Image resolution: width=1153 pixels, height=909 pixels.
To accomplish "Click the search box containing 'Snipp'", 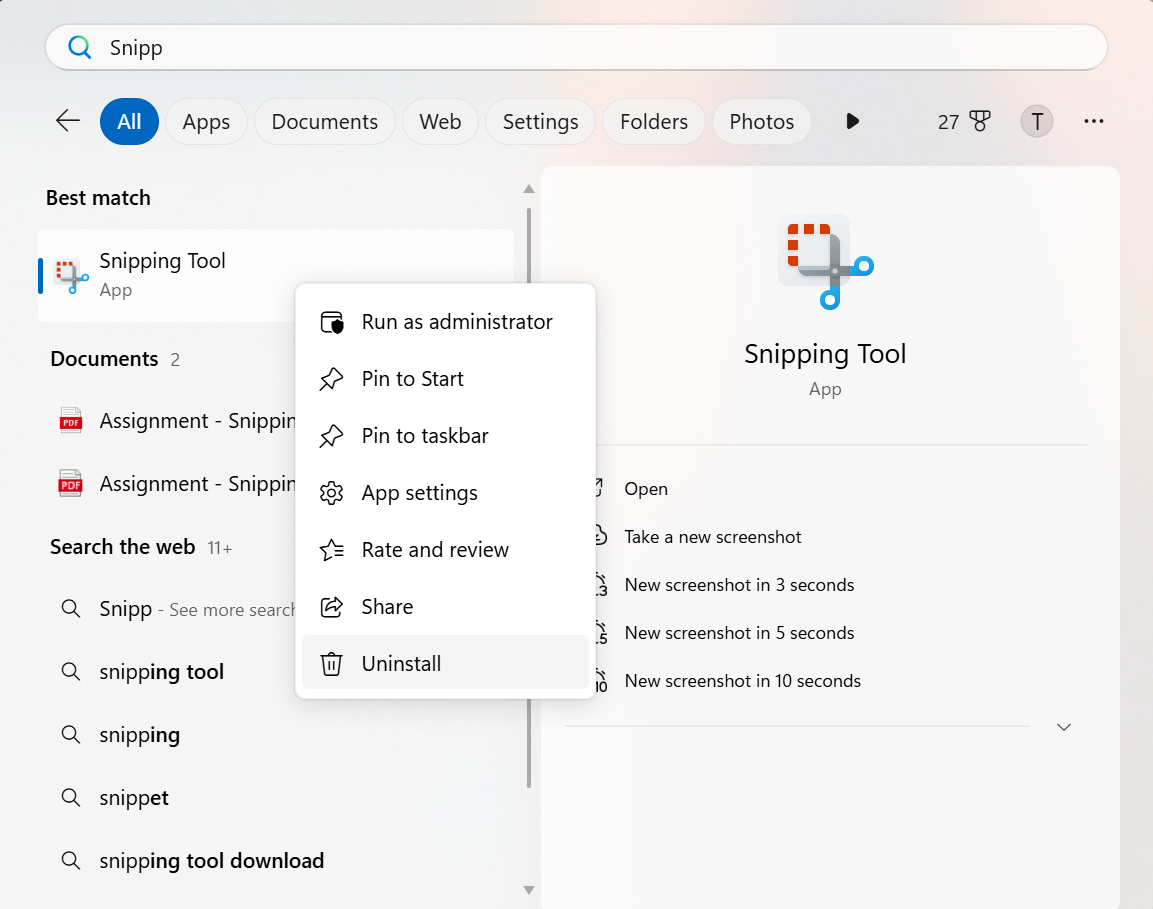I will coord(576,47).
